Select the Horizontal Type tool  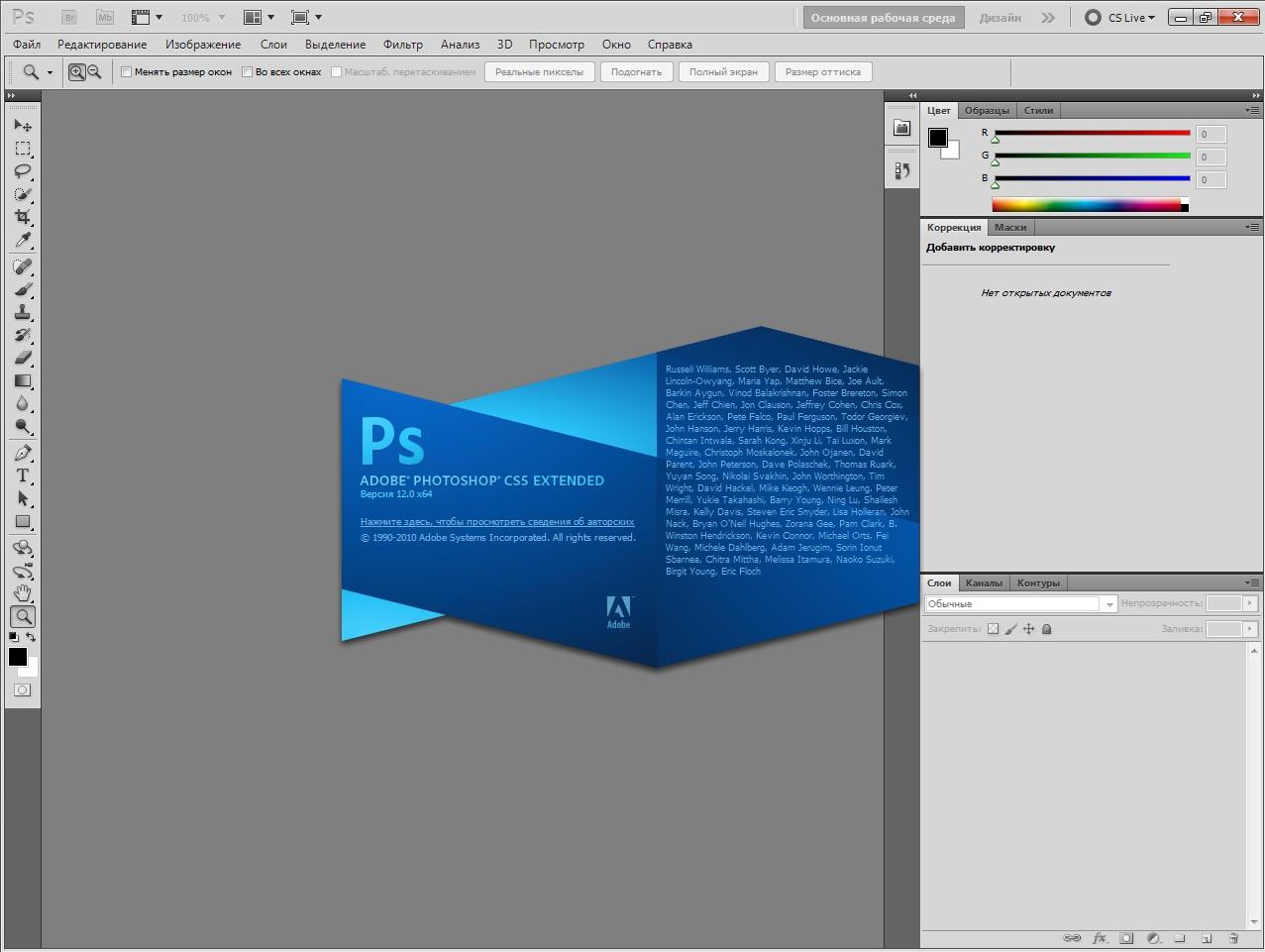23,476
